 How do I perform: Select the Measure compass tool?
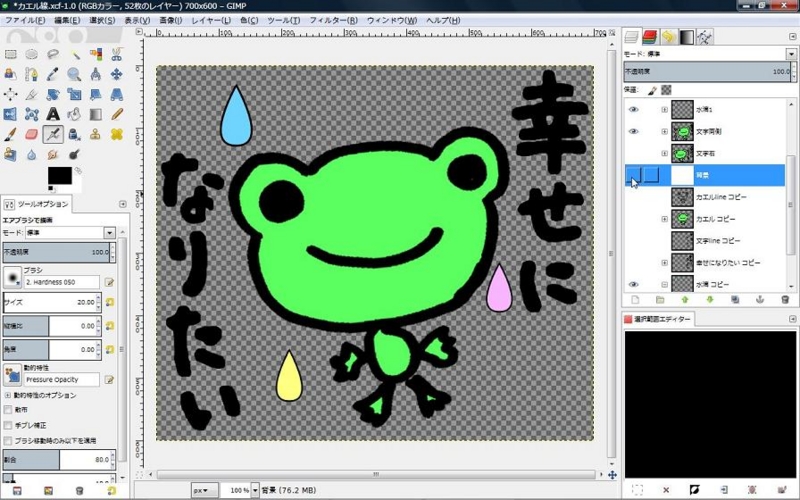click(x=95, y=74)
